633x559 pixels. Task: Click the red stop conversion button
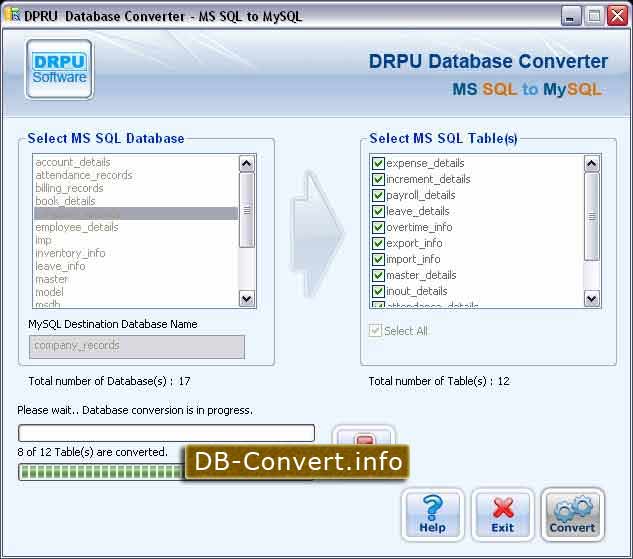click(x=364, y=437)
